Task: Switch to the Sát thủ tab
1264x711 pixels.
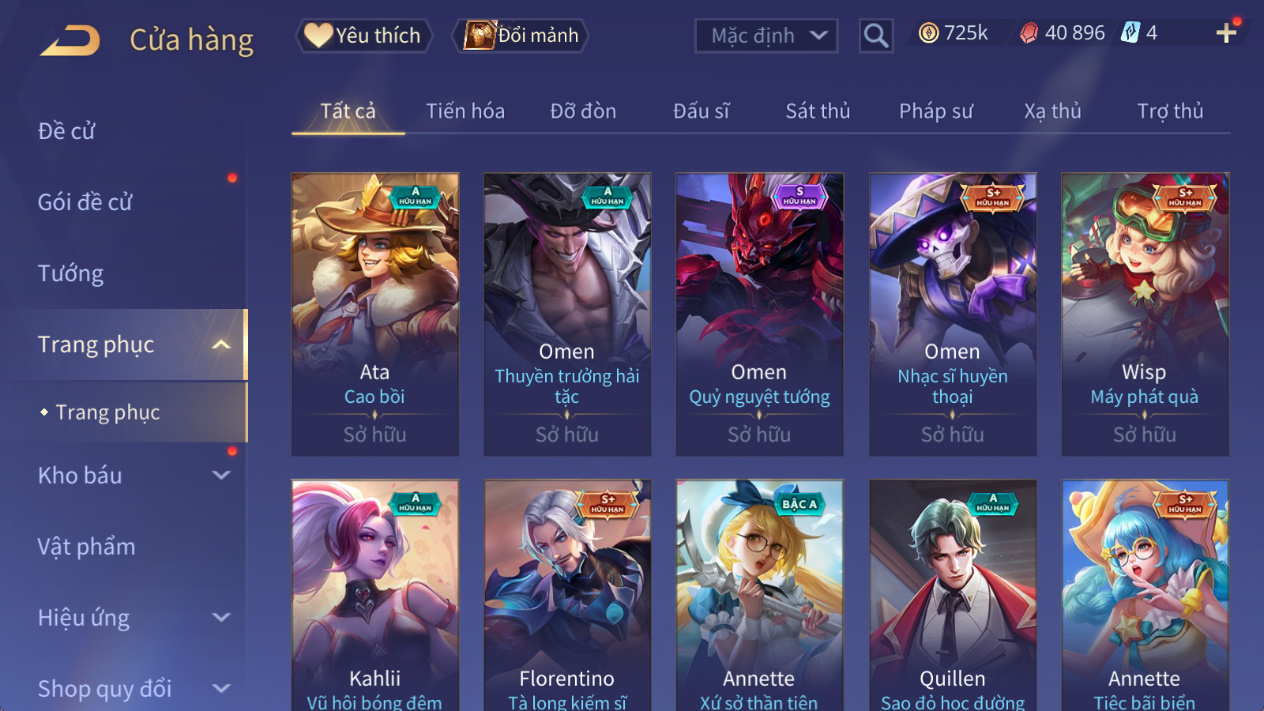Action: (x=817, y=111)
